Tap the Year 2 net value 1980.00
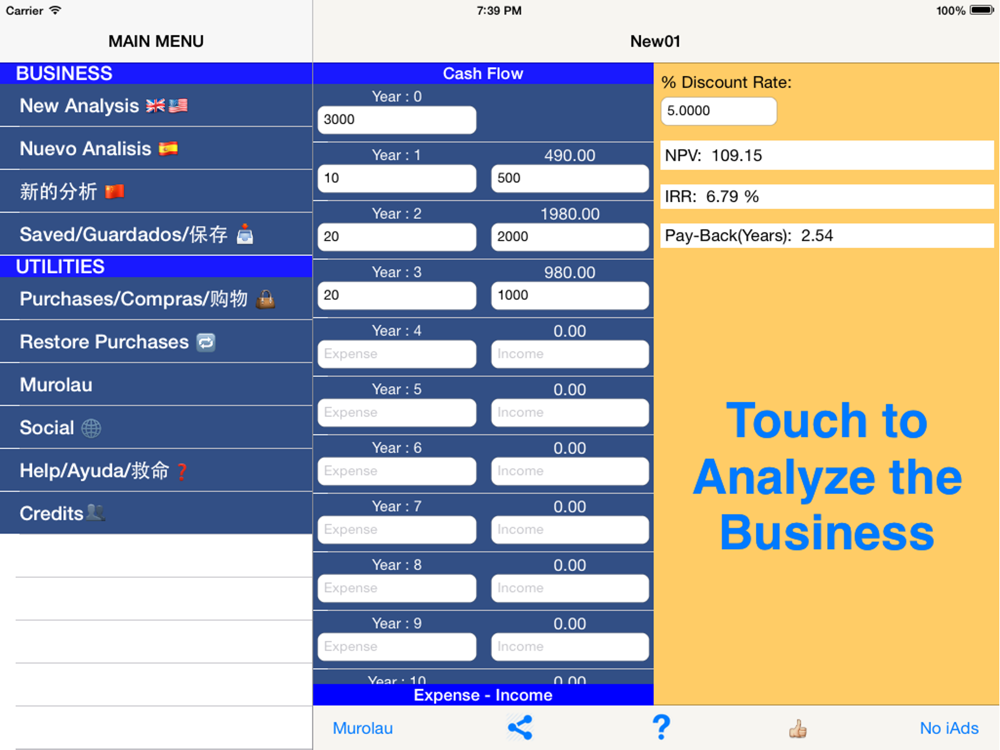This screenshot has height=750, width=1000. (570, 214)
